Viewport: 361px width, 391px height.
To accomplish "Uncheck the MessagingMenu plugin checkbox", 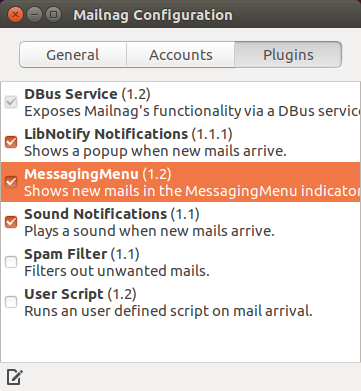I will [11, 182].
